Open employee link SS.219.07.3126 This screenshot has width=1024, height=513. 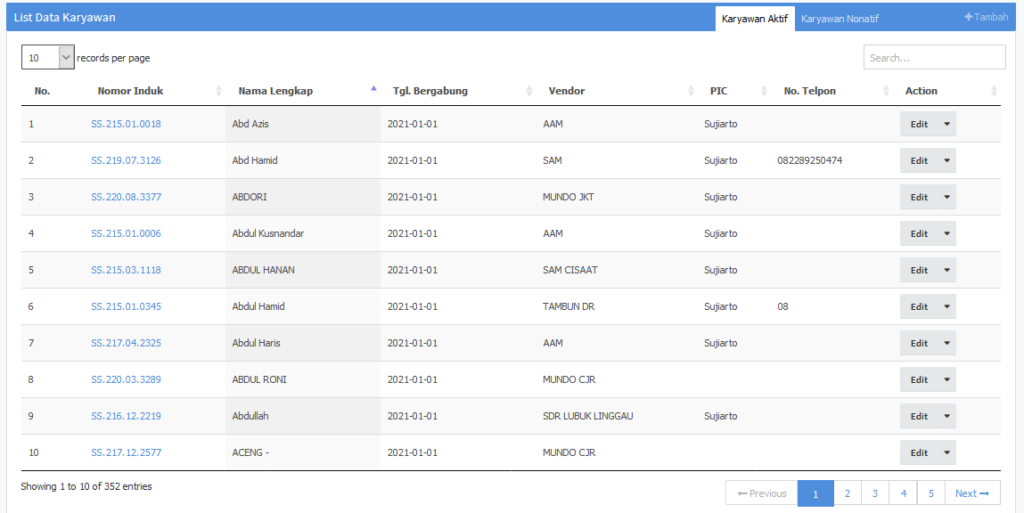click(126, 161)
